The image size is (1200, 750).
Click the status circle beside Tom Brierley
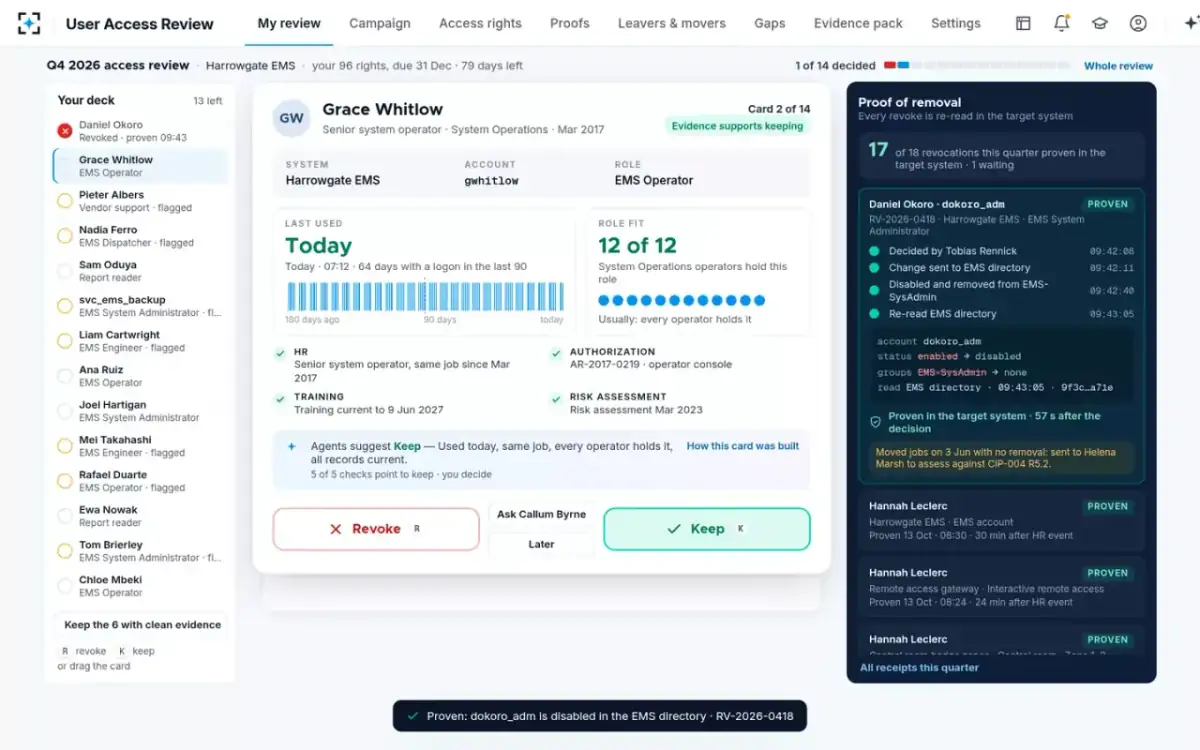65,551
